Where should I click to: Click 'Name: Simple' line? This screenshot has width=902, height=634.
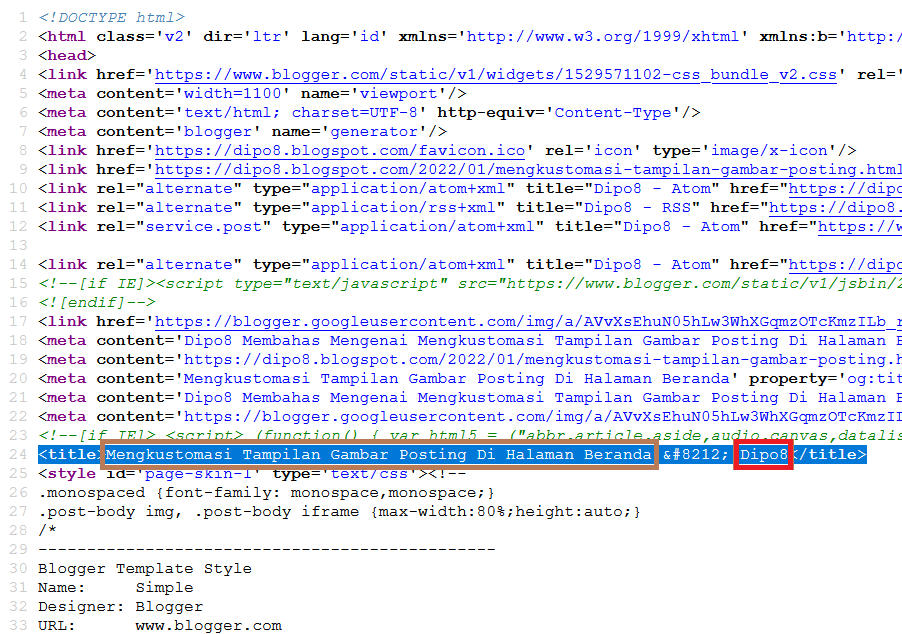click(116, 588)
